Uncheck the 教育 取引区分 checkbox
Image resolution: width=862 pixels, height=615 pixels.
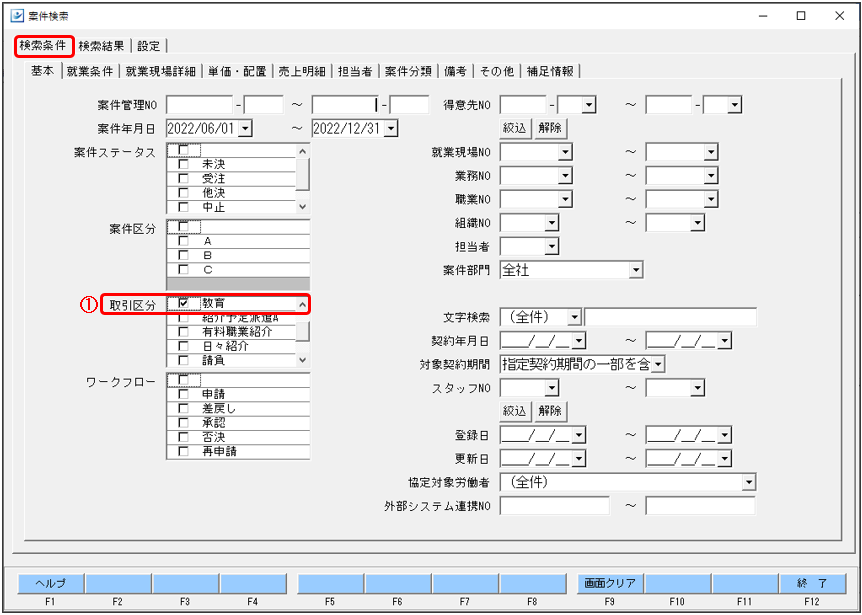(184, 303)
